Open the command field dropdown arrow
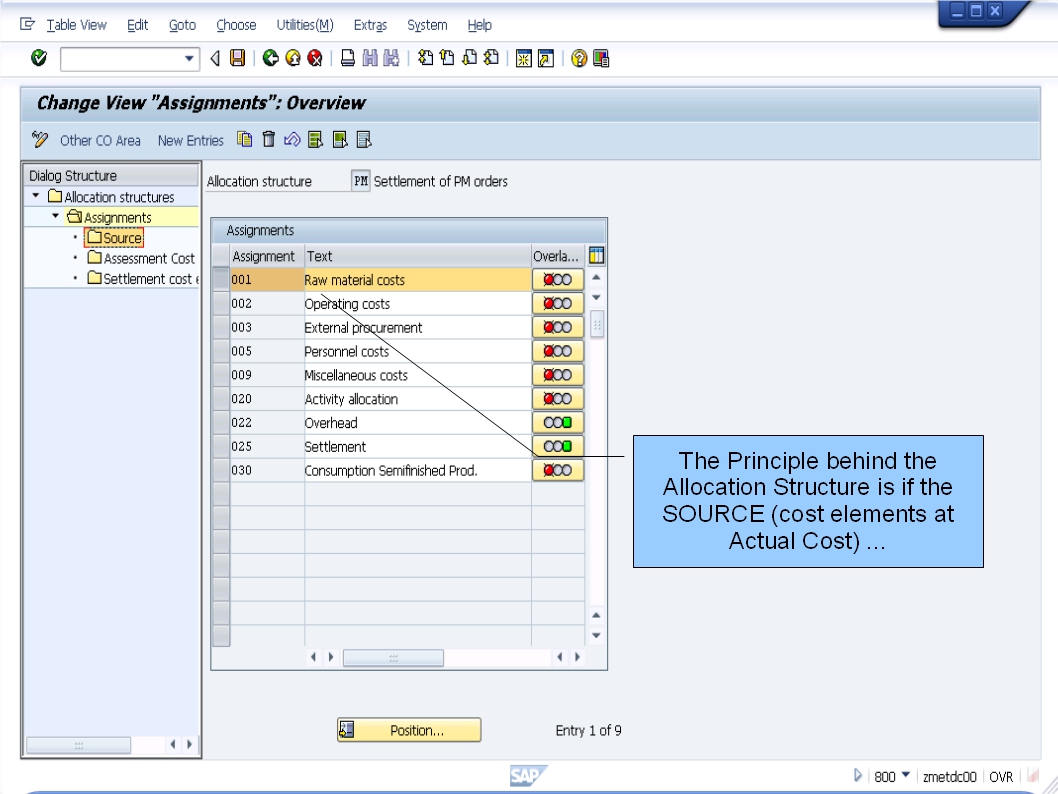 click(190, 59)
